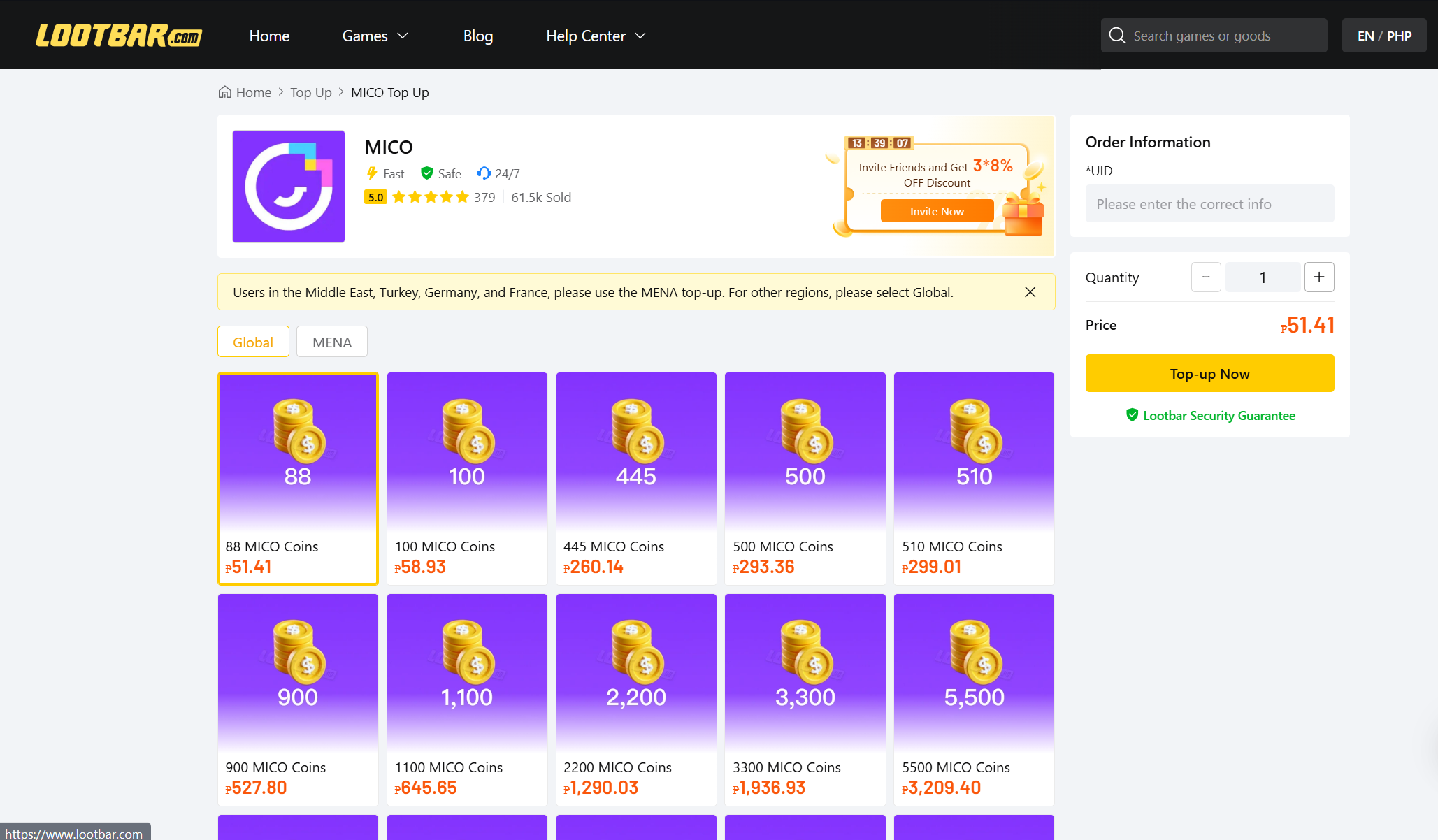
Task: Click Lootbar Security Guarantee link
Action: pos(1219,415)
